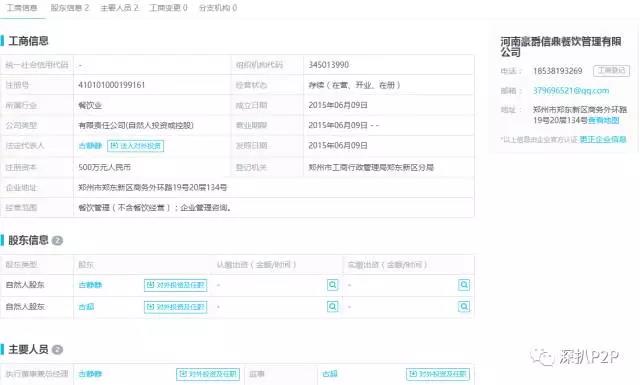The width and height of the screenshot is (640, 385).
Task: Select registration number 410101000199161
Action: [x=111, y=85]
